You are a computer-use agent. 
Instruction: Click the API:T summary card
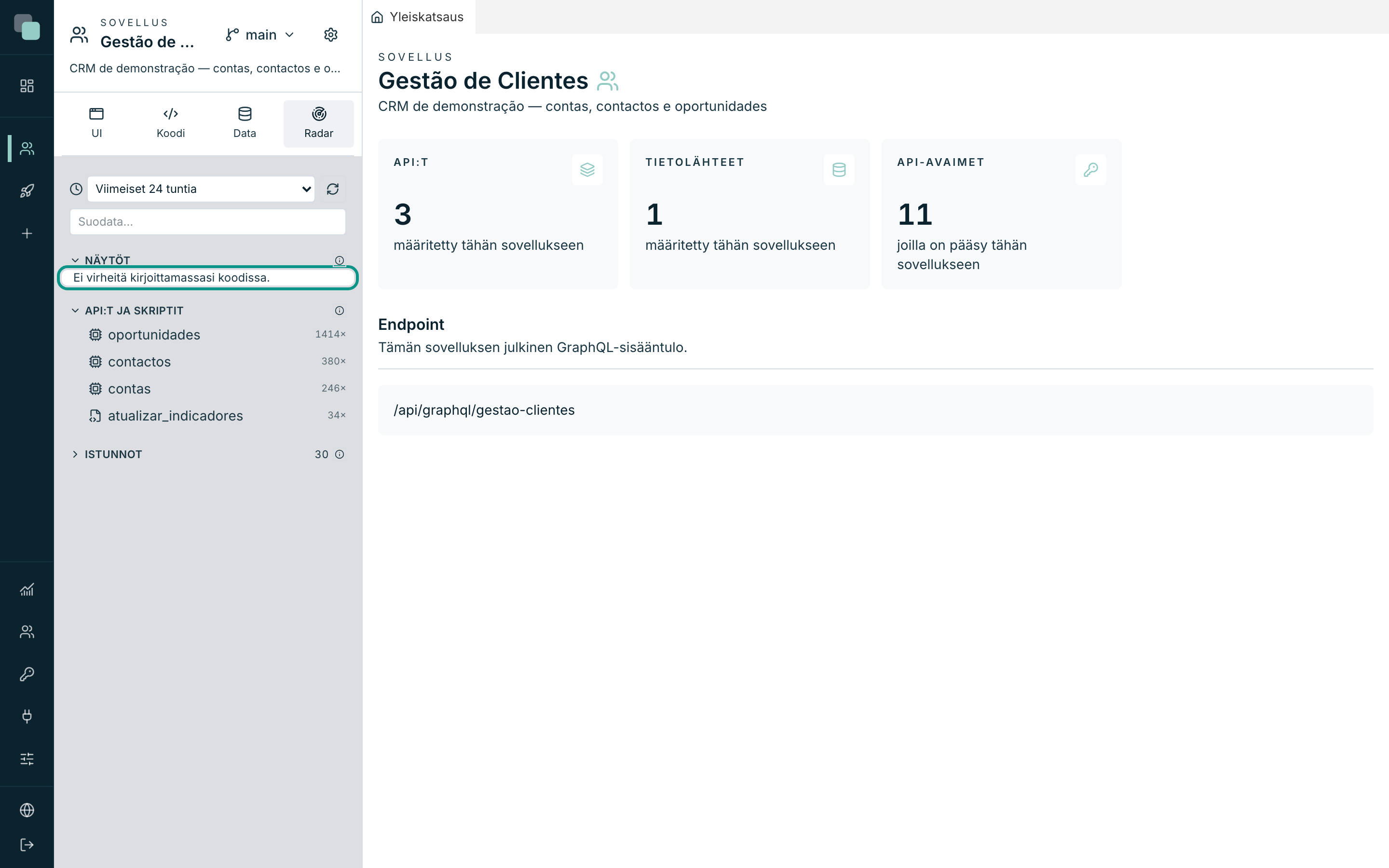click(498, 214)
